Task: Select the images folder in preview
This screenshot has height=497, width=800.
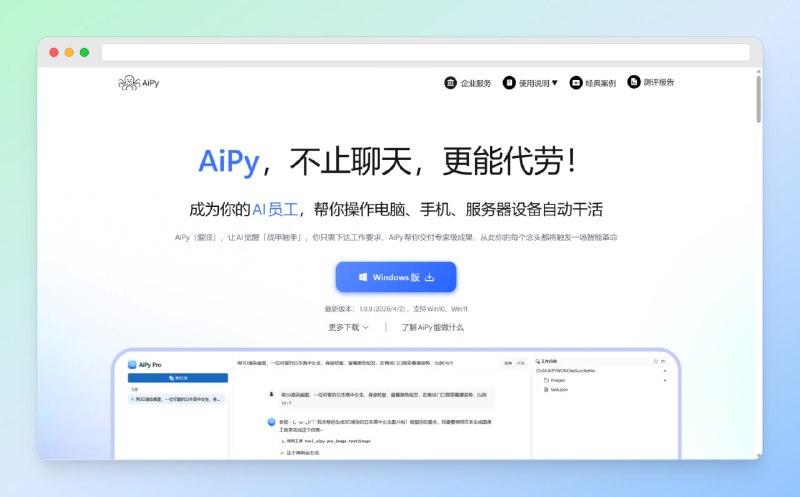Action: (x=555, y=380)
